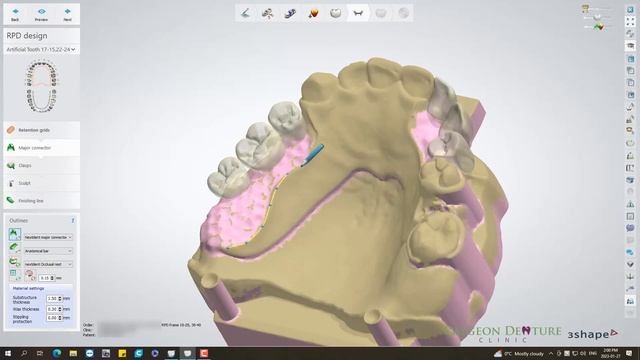Open the first workflow step icon in top toolbar
Image resolution: width=640 pixels, height=360 pixels.
coord(245,13)
